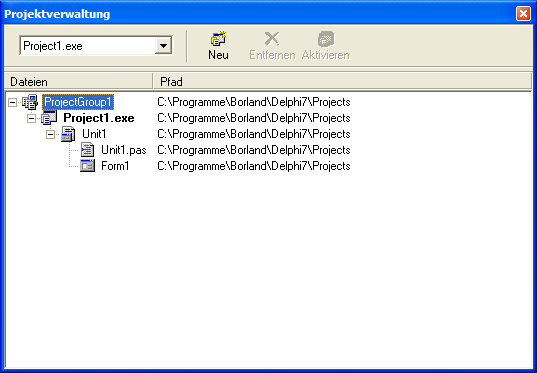Collapse the ProjectGroup1 tree node
This screenshot has height=373, width=537.
pyautogui.click(x=12, y=102)
